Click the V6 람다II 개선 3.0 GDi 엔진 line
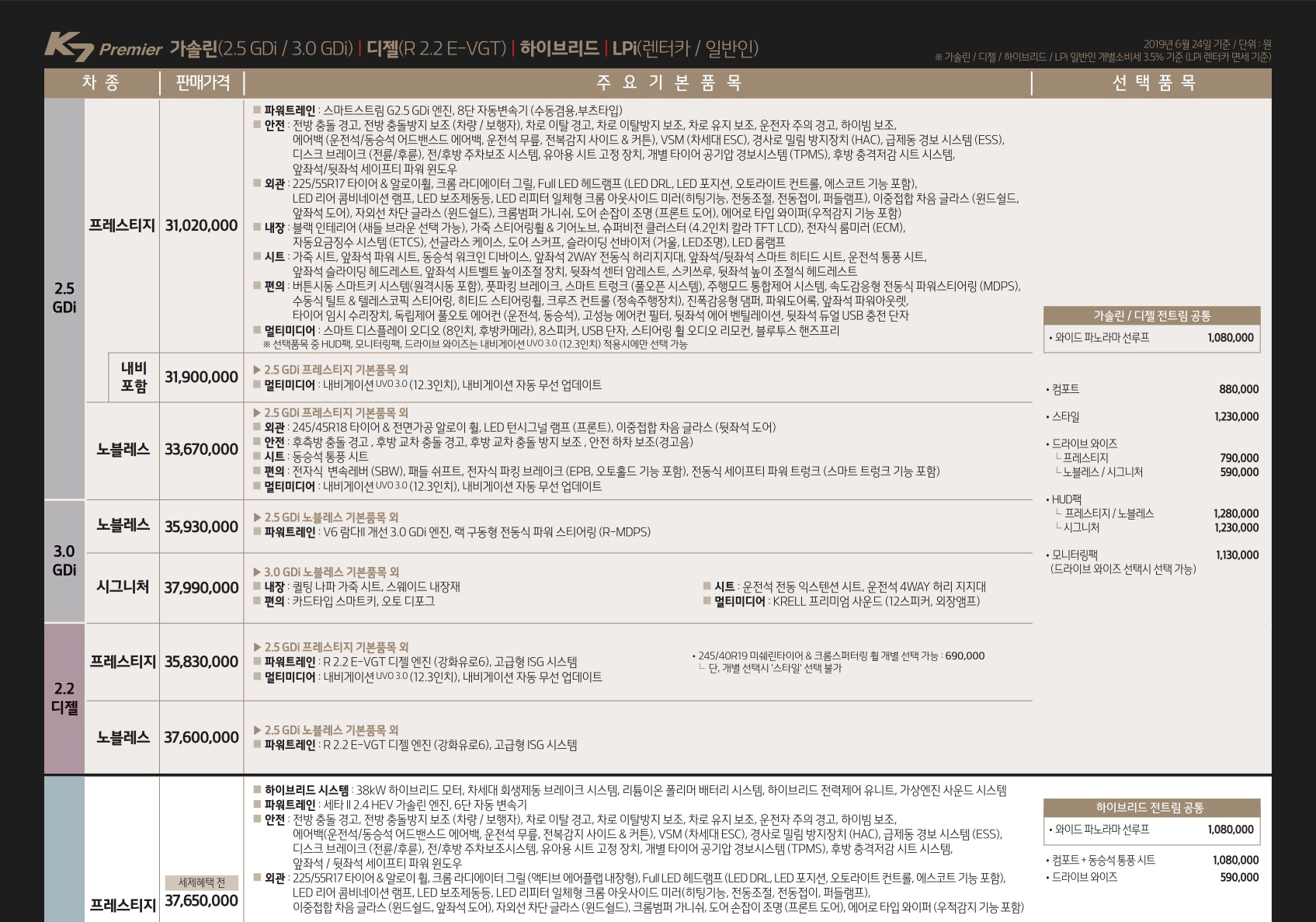 click(x=452, y=532)
